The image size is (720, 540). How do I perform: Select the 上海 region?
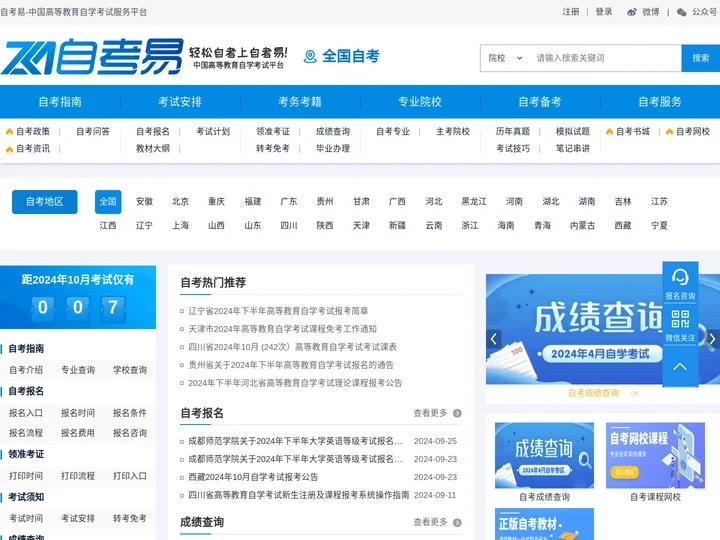tap(180, 225)
